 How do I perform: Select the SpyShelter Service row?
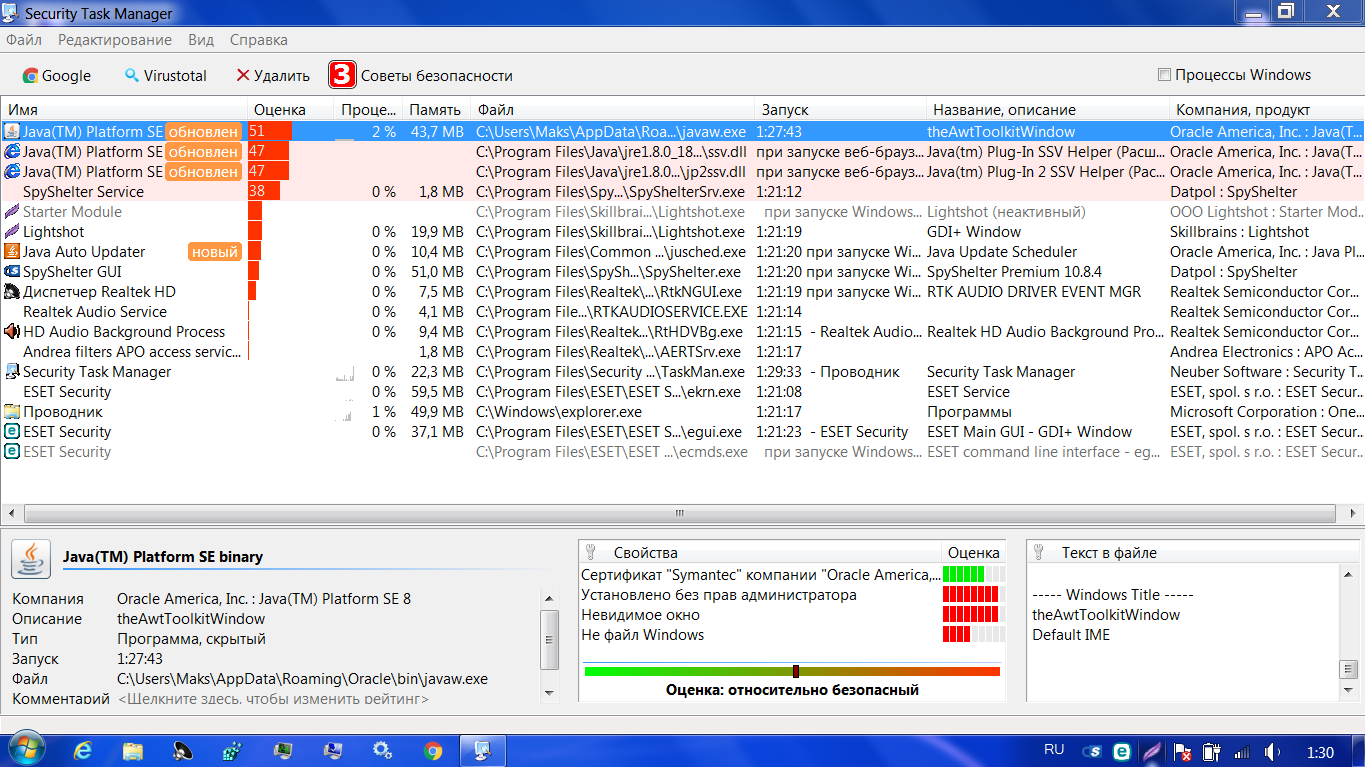pyautogui.click(x=682, y=191)
